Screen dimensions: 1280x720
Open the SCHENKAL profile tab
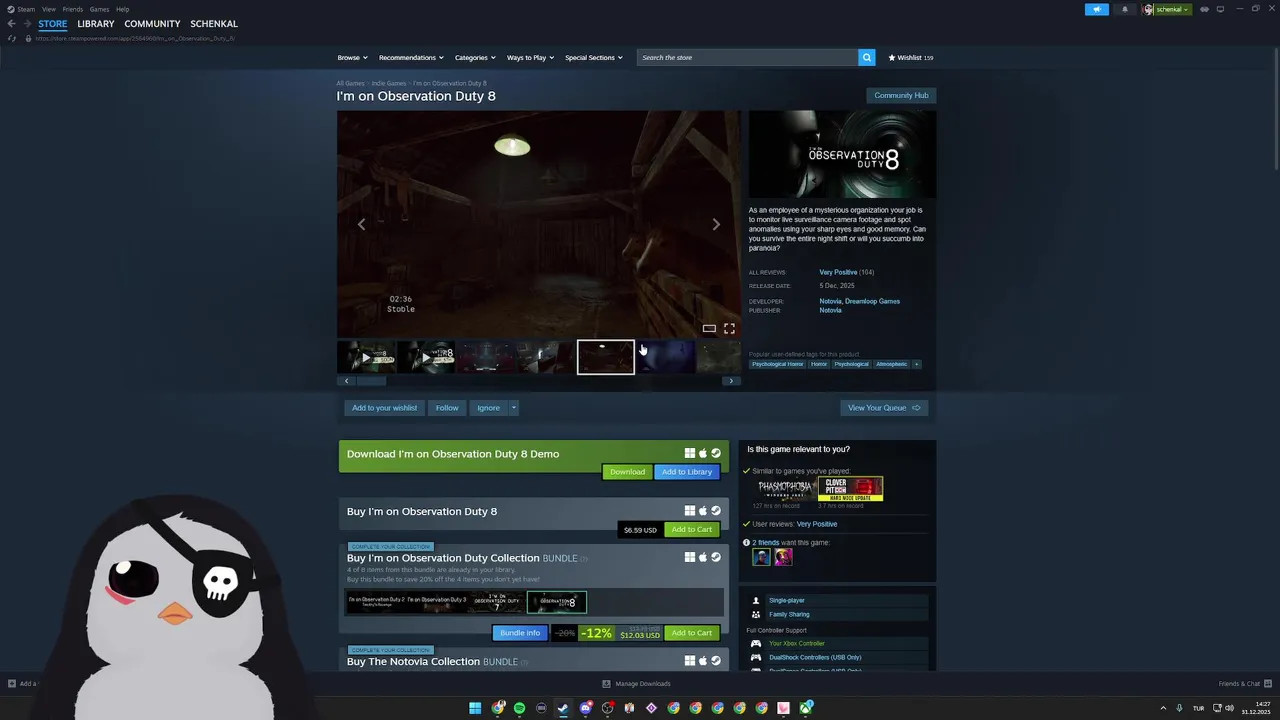click(214, 24)
